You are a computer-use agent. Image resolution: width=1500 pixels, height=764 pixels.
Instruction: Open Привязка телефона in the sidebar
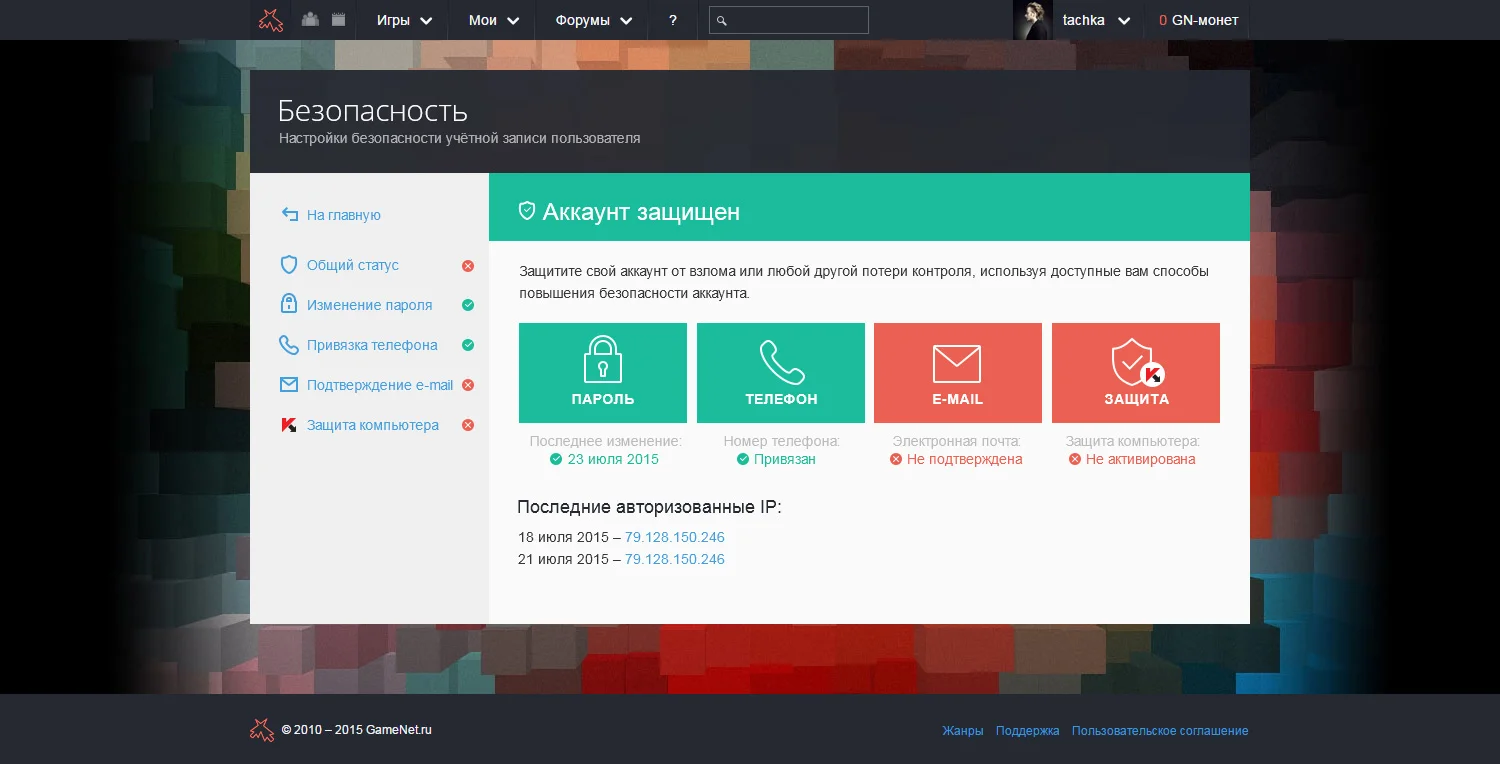(372, 345)
